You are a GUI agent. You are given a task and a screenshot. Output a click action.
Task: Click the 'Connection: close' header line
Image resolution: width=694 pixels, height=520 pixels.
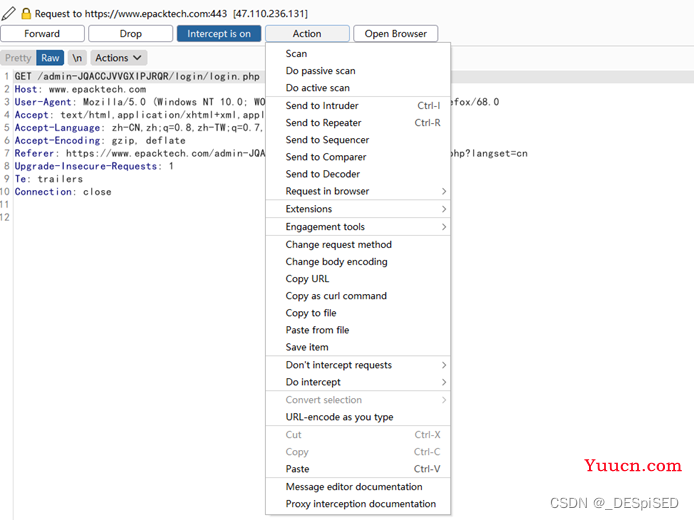click(x=63, y=192)
